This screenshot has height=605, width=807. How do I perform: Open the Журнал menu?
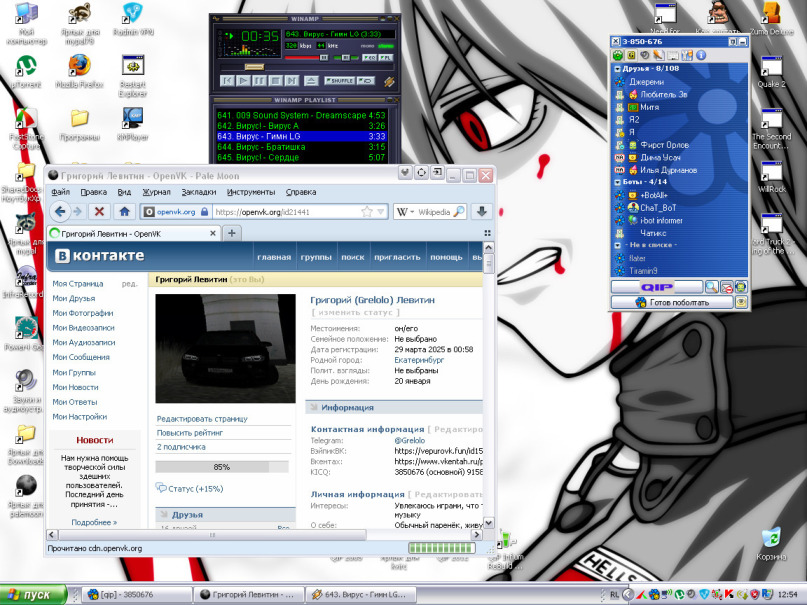[x=156, y=192]
